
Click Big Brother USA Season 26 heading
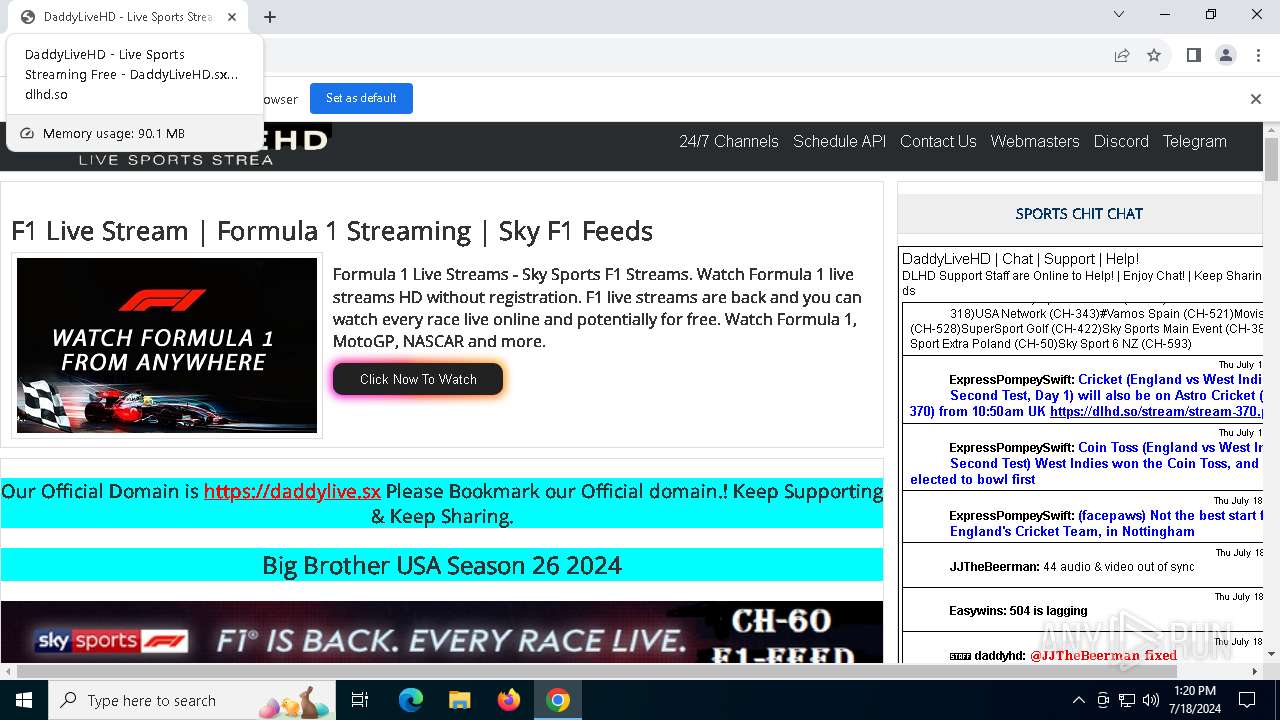tap(442, 565)
